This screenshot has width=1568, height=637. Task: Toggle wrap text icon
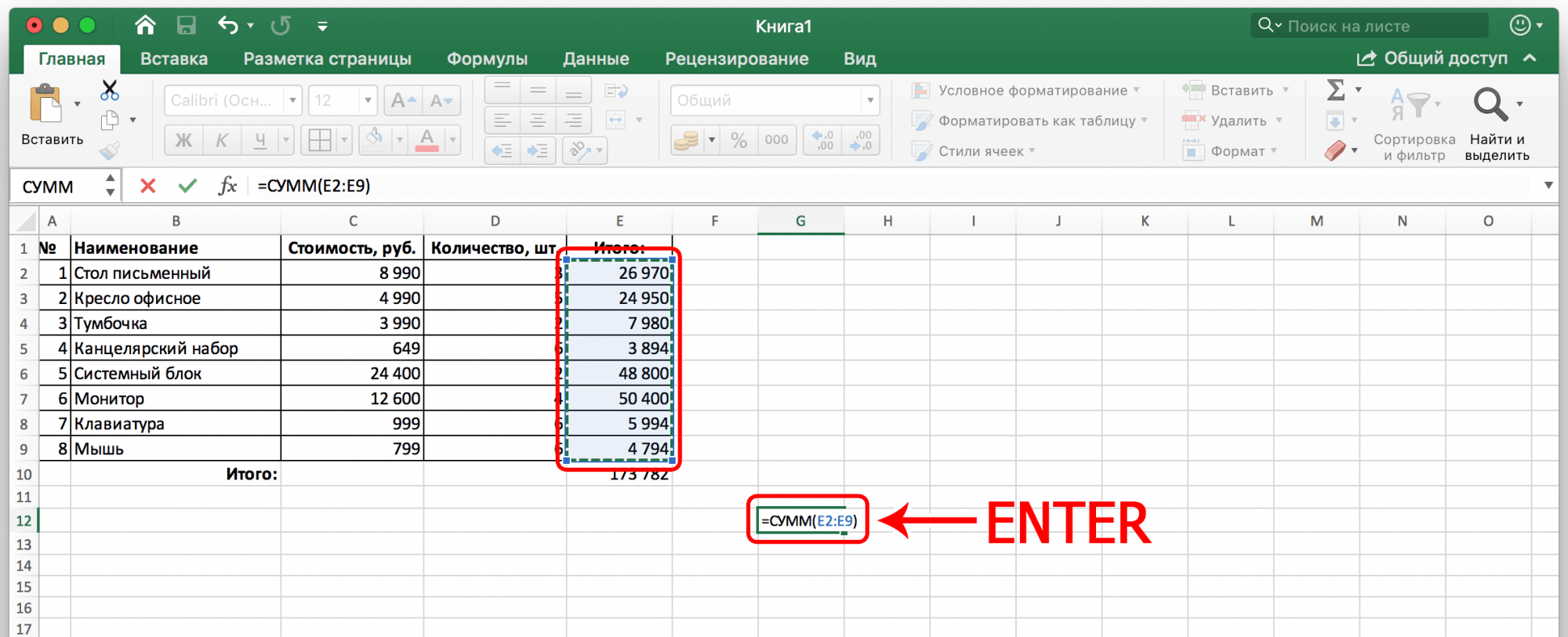click(616, 91)
